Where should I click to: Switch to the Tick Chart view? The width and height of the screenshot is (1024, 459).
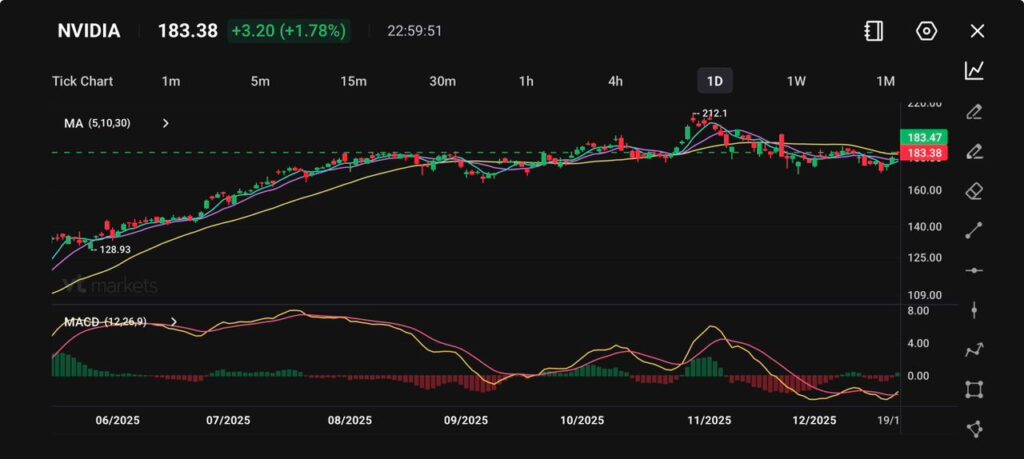[82, 81]
